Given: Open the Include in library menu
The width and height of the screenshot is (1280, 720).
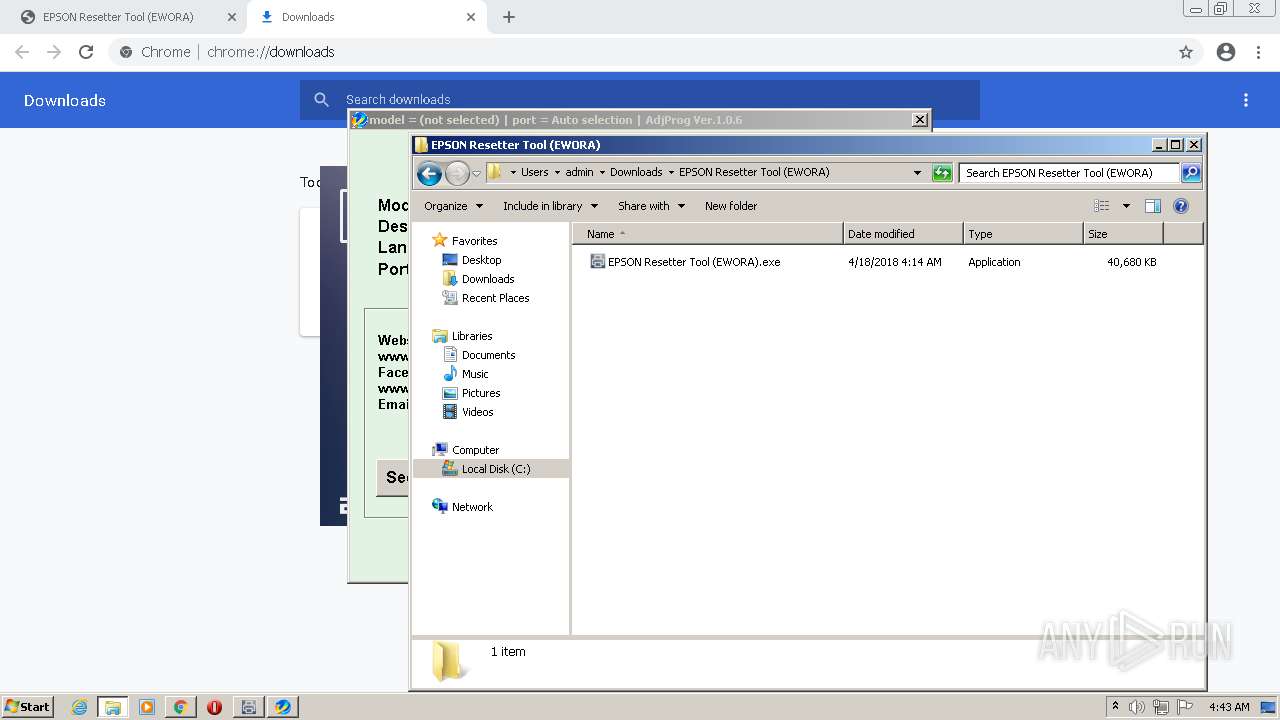Looking at the screenshot, I should pyautogui.click(x=550, y=206).
